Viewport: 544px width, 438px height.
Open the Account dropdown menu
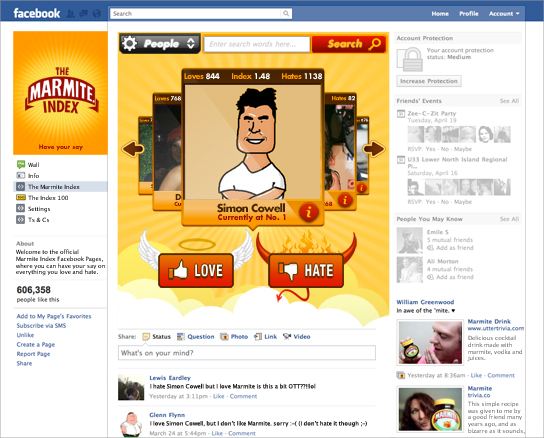[504, 14]
